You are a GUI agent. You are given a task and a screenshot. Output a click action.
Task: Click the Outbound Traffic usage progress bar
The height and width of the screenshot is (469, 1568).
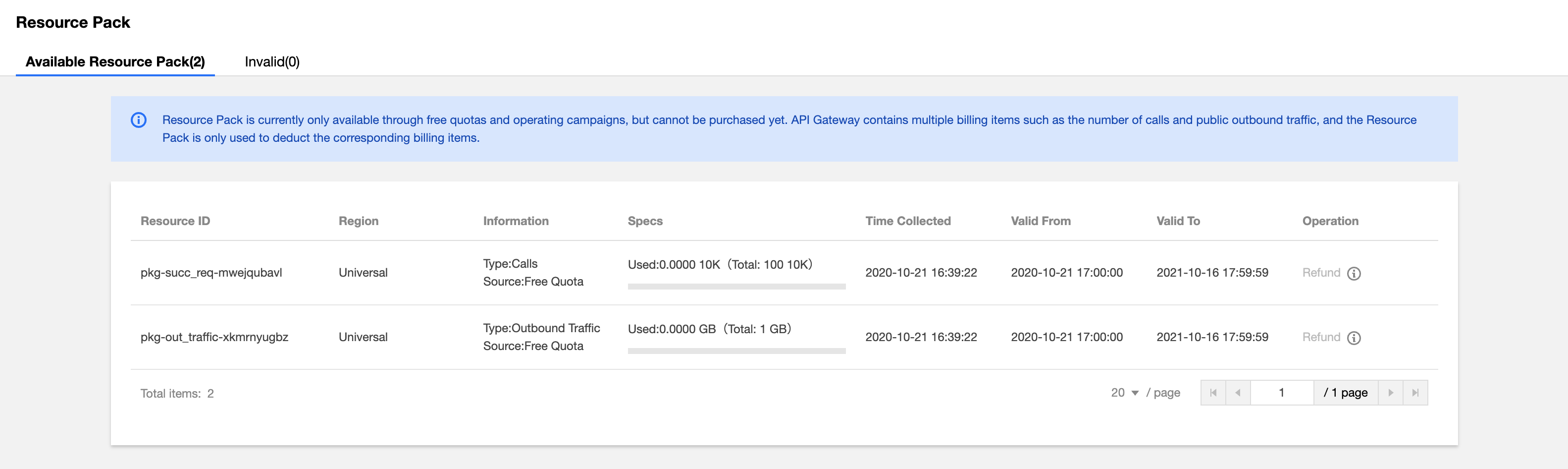point(736,351)
